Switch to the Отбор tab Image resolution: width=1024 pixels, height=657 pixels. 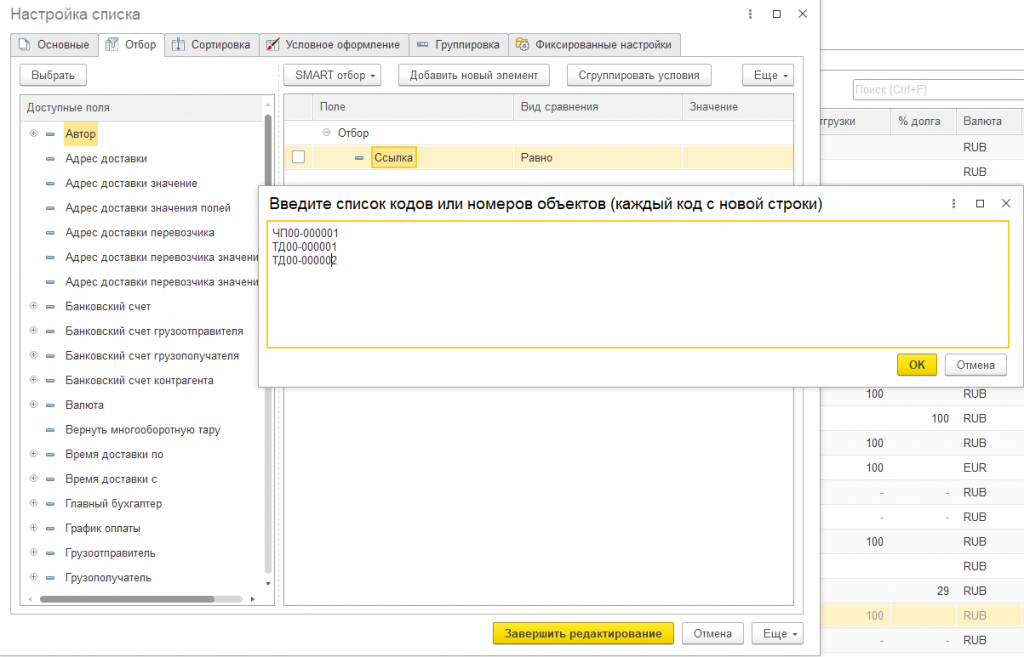(x=131, y=44)
